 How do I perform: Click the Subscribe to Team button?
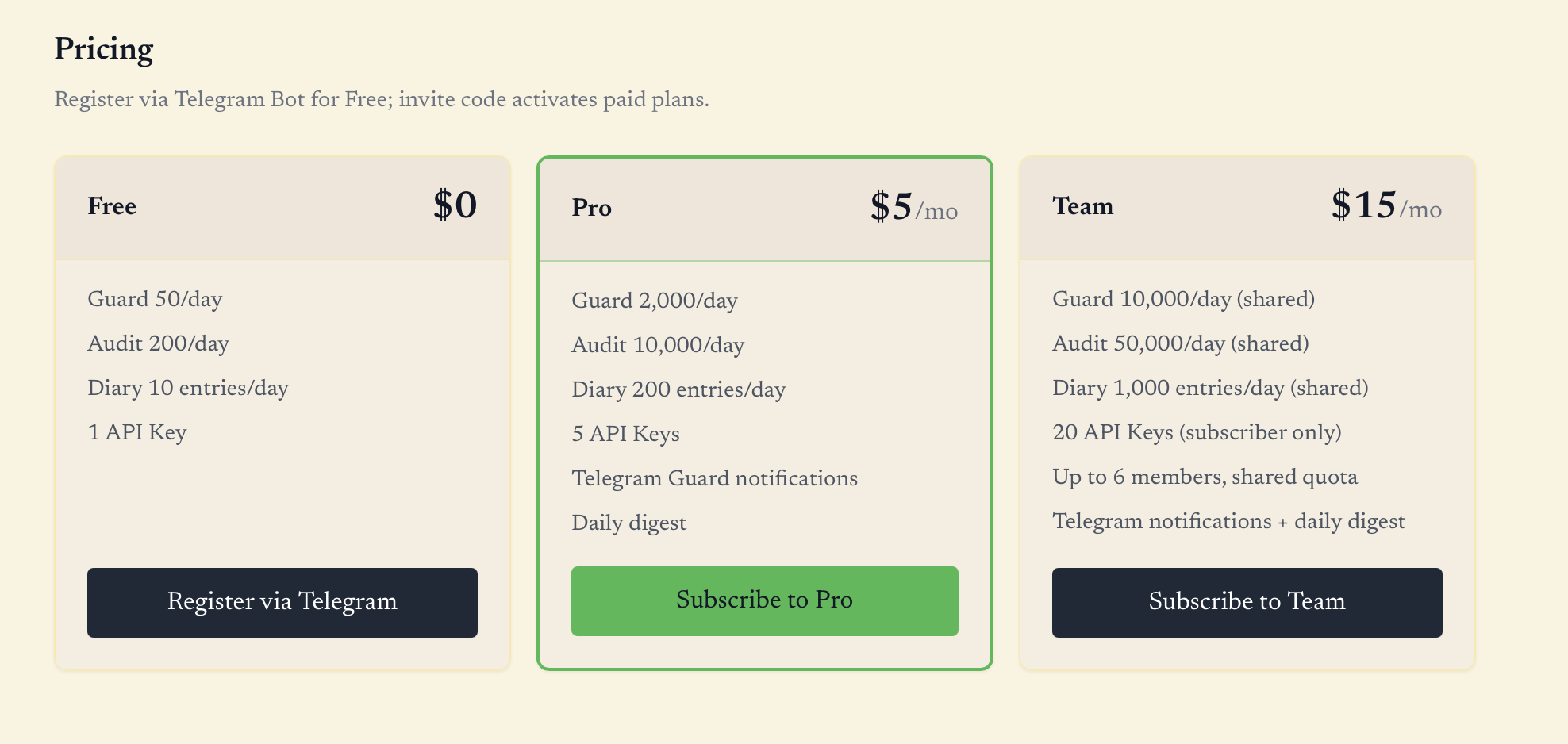click(x=1247, y=602)
